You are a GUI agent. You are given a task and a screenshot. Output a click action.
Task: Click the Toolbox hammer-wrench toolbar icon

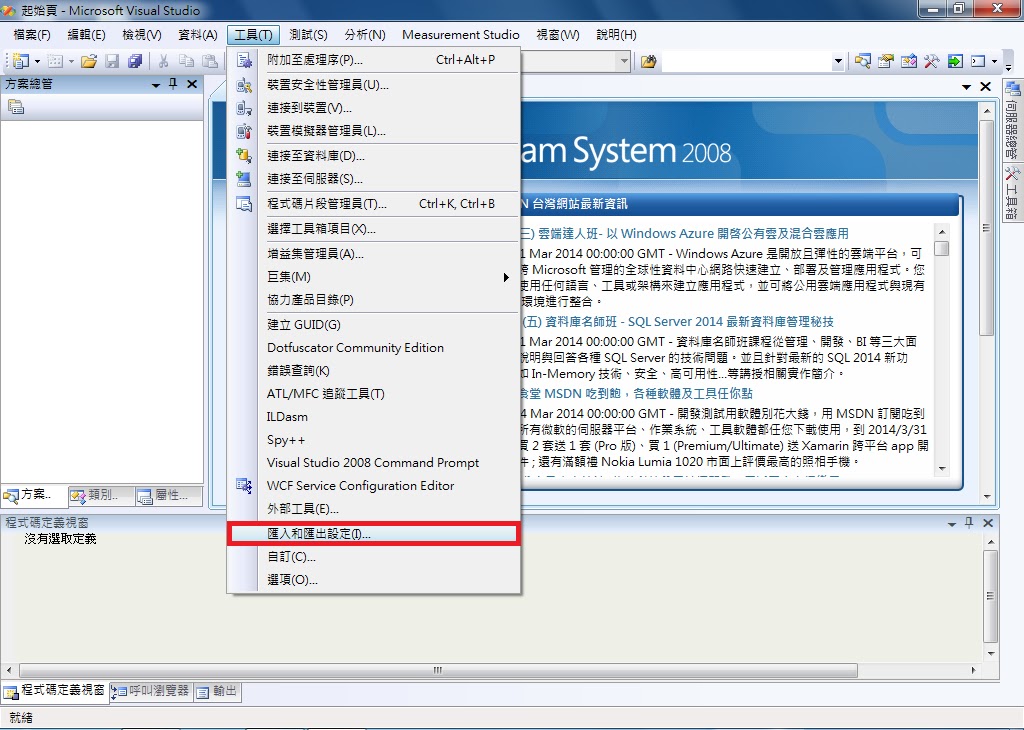point(931,61)
